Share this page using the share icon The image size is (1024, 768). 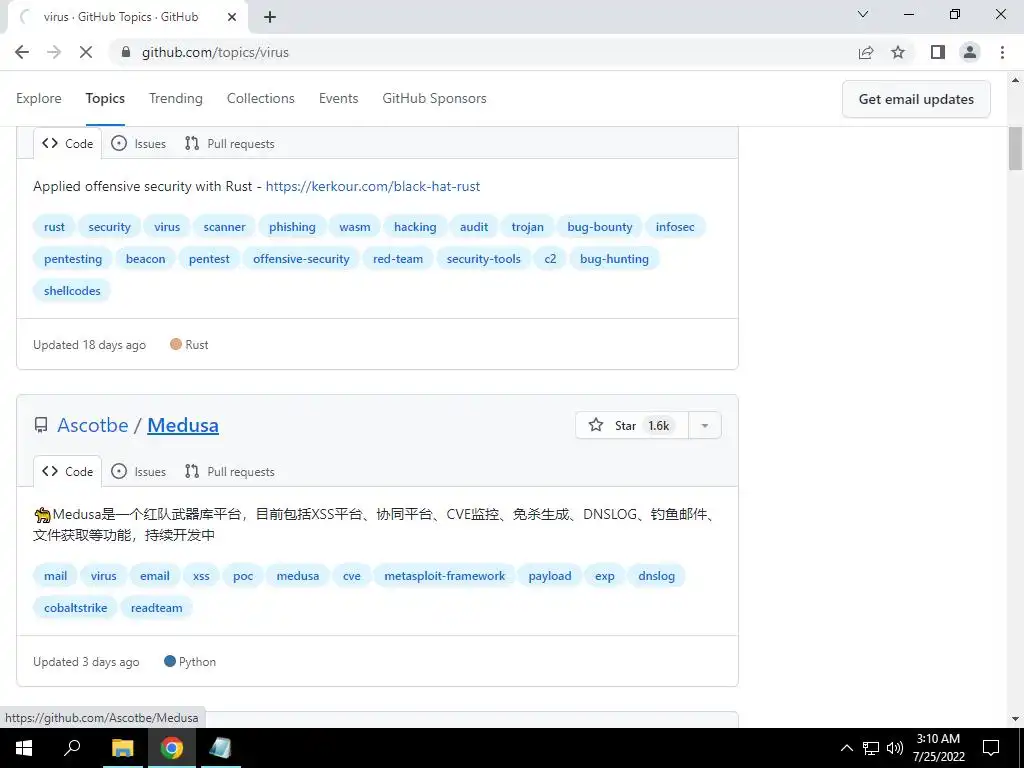866,52
